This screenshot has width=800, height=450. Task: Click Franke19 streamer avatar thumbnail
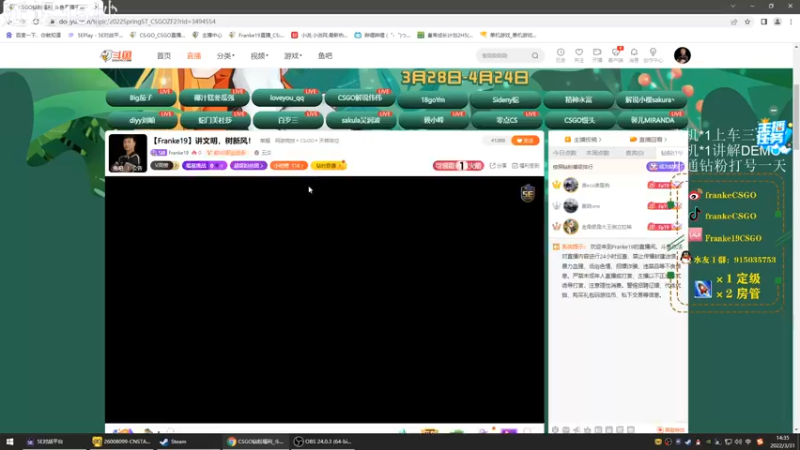[x=128, y=153]
